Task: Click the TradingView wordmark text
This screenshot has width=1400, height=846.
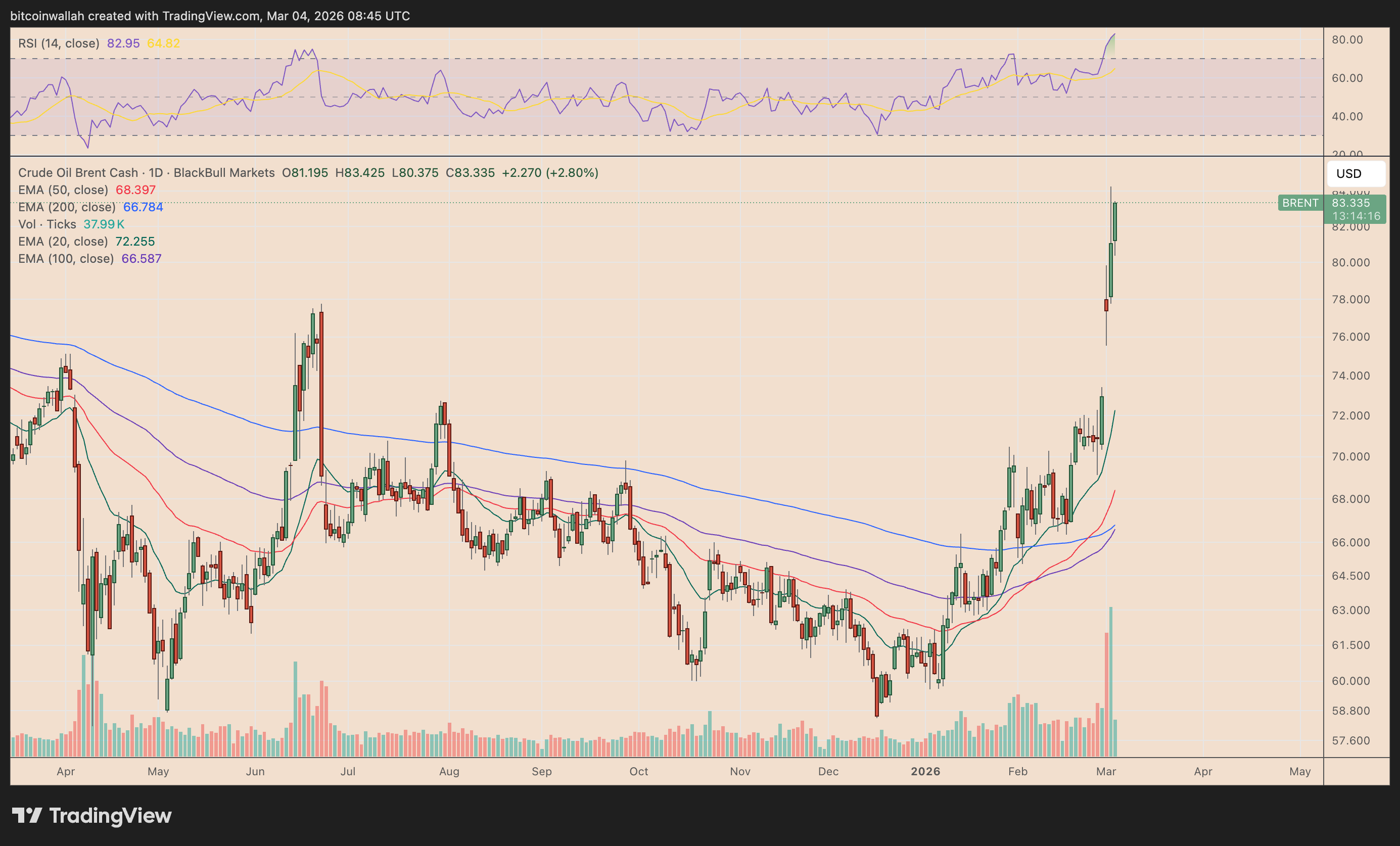Action: coord(110,815)
